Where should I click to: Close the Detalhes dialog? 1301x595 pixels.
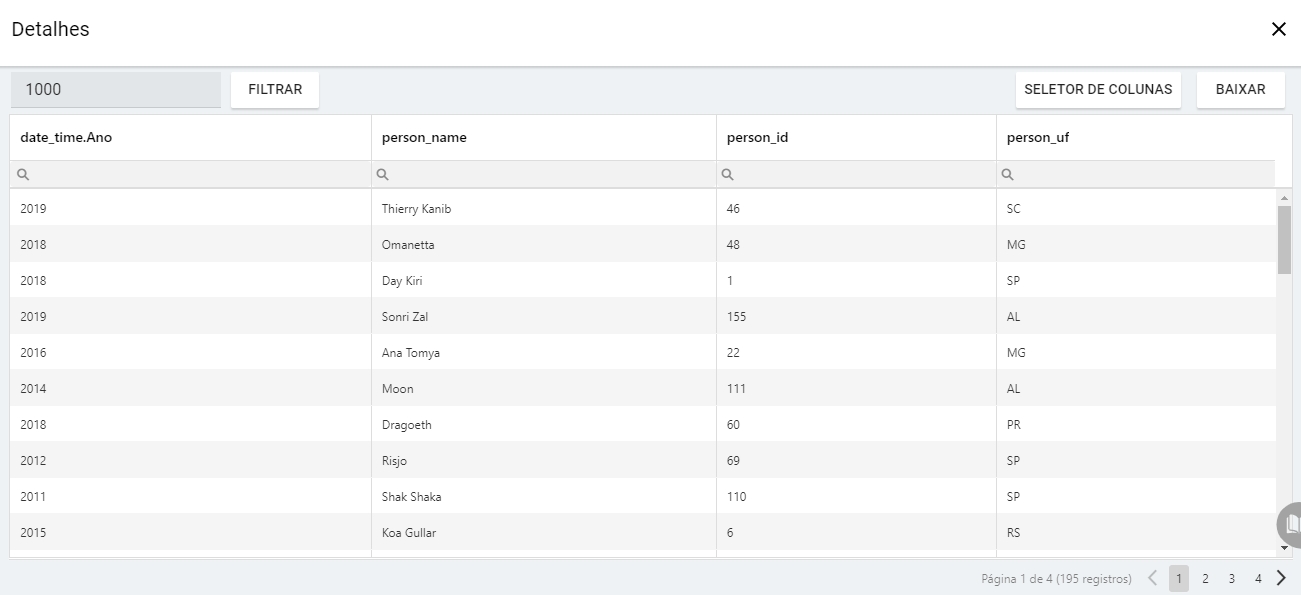point(1278,30)
